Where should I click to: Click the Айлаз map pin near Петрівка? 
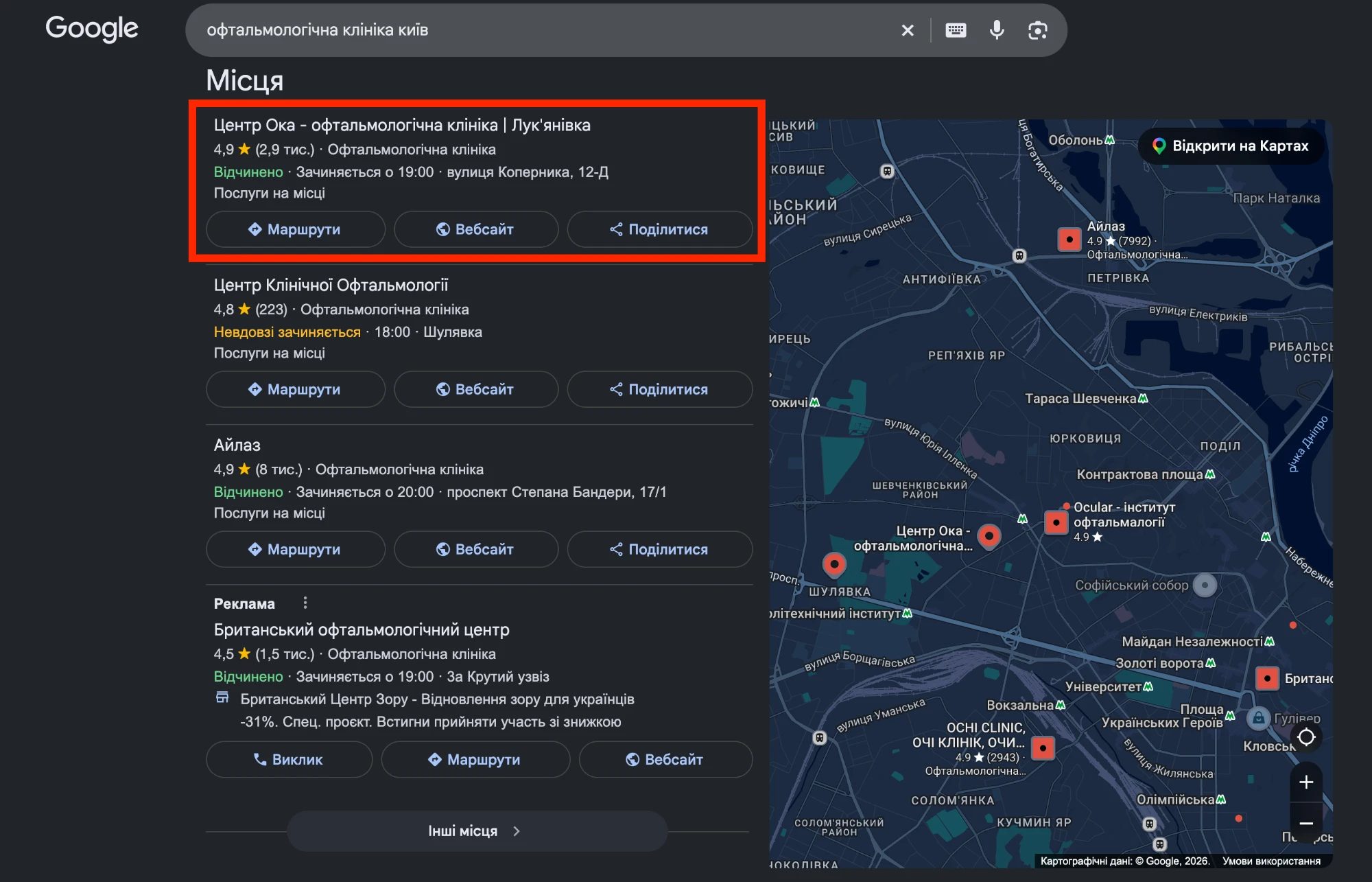tap(1069, 240)
